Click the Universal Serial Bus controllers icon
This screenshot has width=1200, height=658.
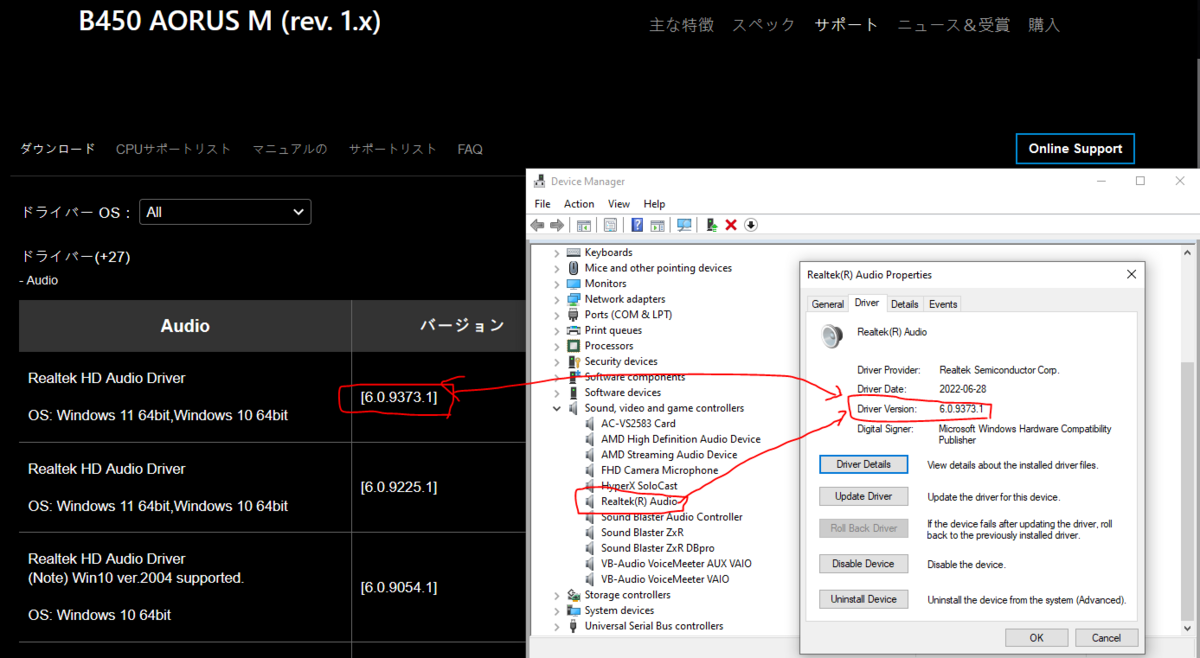(x=574, y=626)
